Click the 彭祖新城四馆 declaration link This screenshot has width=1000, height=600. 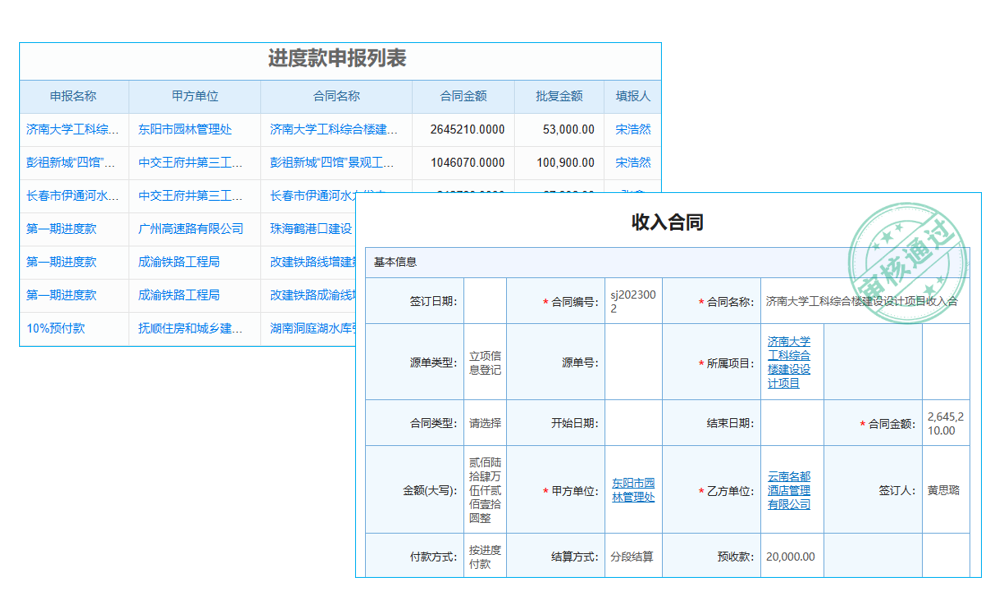click(67, 161)
